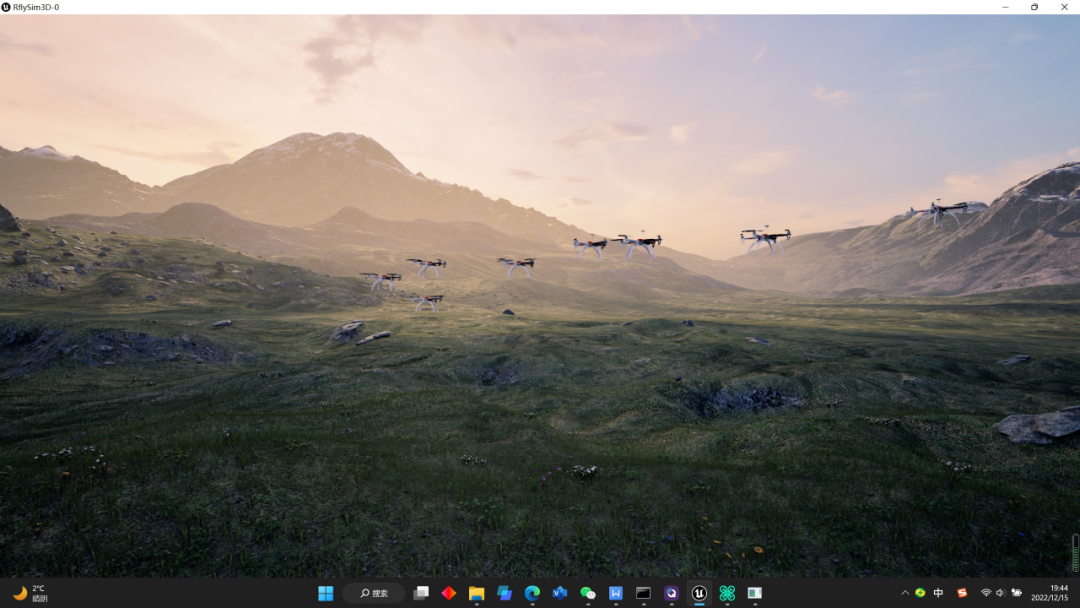Restore down the RflySim3D window

pos(1034,7)
